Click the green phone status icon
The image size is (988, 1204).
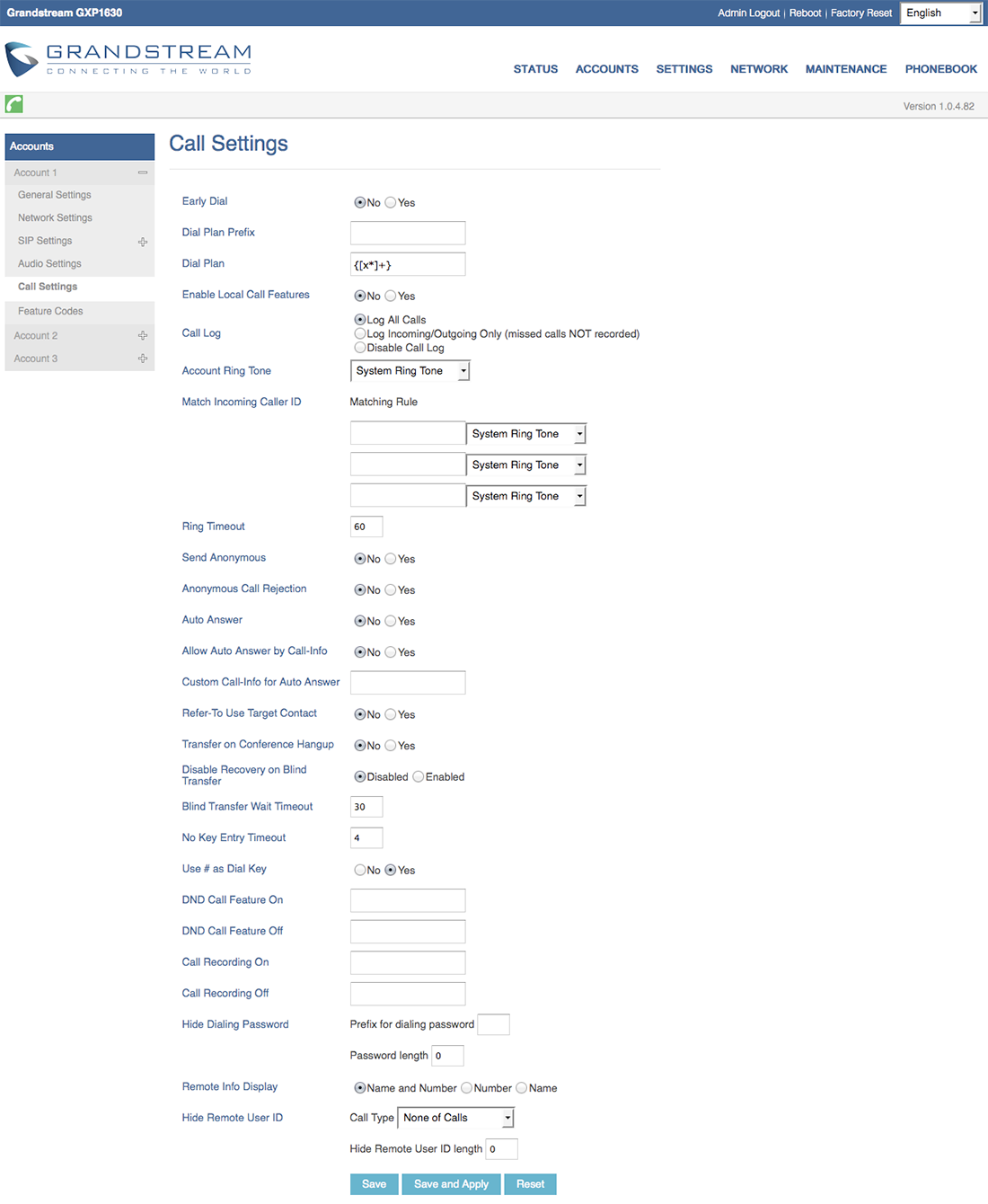click(x=13, y=104)
